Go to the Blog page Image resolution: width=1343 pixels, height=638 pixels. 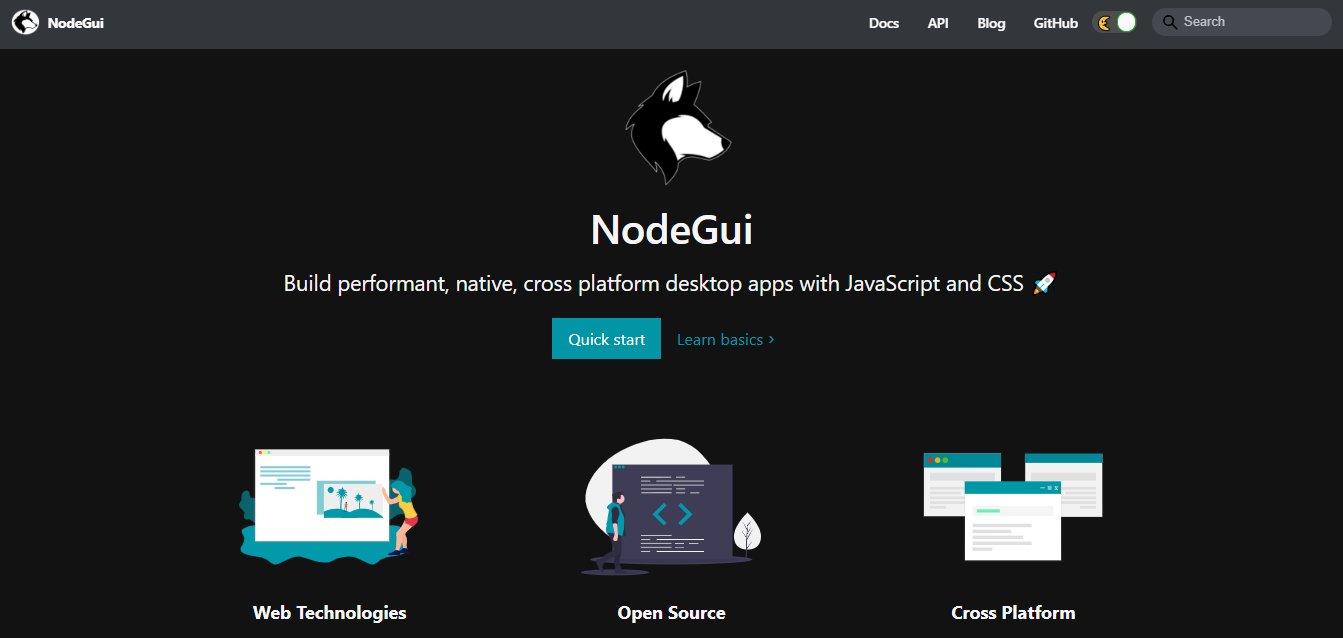(x=991, y=23)
